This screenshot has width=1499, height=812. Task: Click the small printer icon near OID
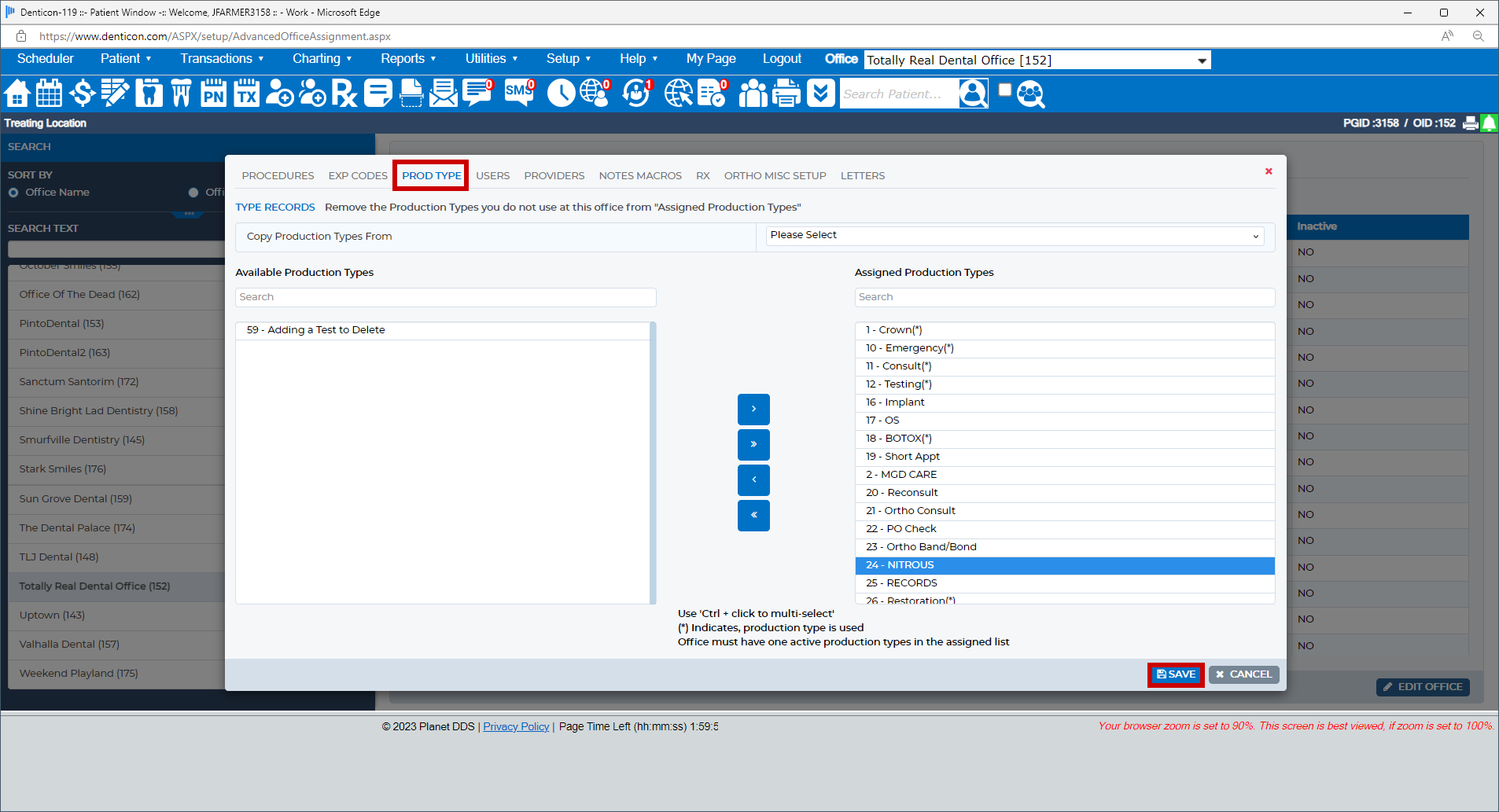pyautogui.click(x=1470, y=123)
